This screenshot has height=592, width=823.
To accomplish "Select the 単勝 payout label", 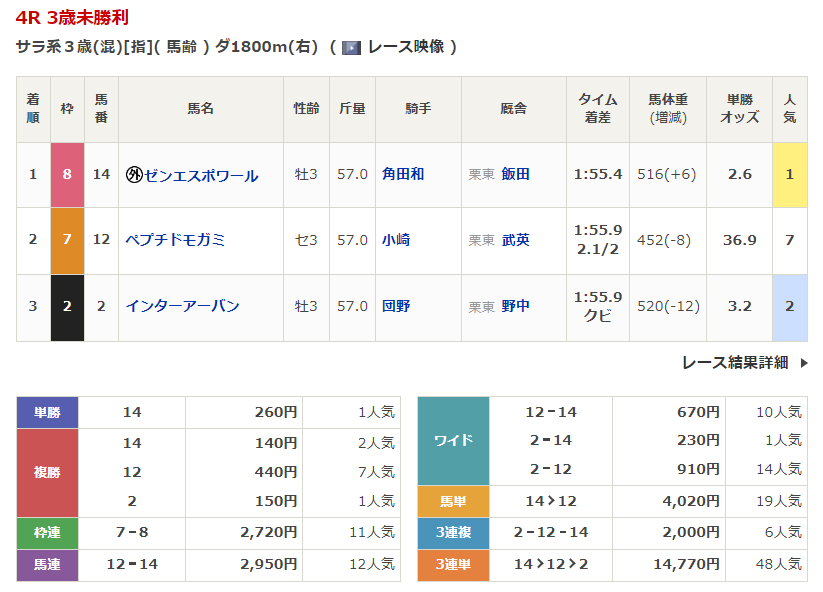I will (x=47, y=411).
